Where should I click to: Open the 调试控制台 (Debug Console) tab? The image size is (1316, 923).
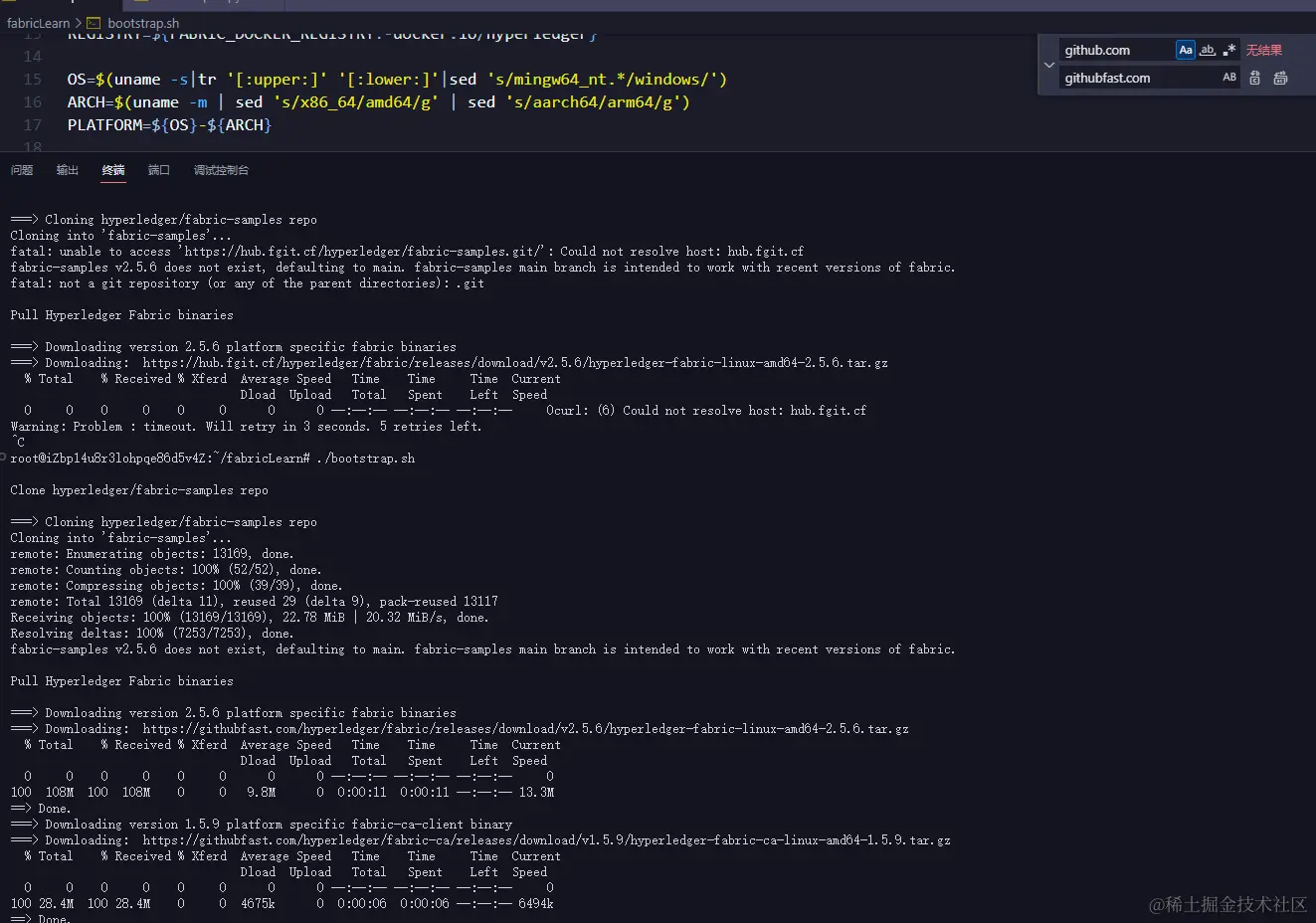(221, 170)
